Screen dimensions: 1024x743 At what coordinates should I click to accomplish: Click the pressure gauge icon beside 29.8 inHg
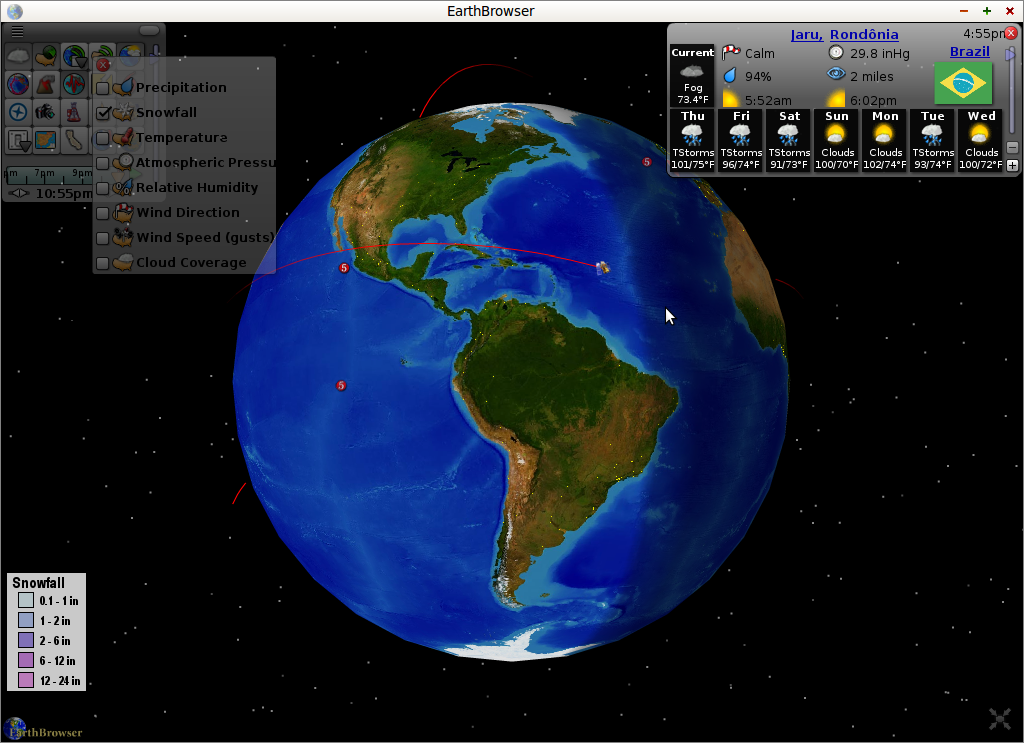pyautogui.click(x=836, y=52)
